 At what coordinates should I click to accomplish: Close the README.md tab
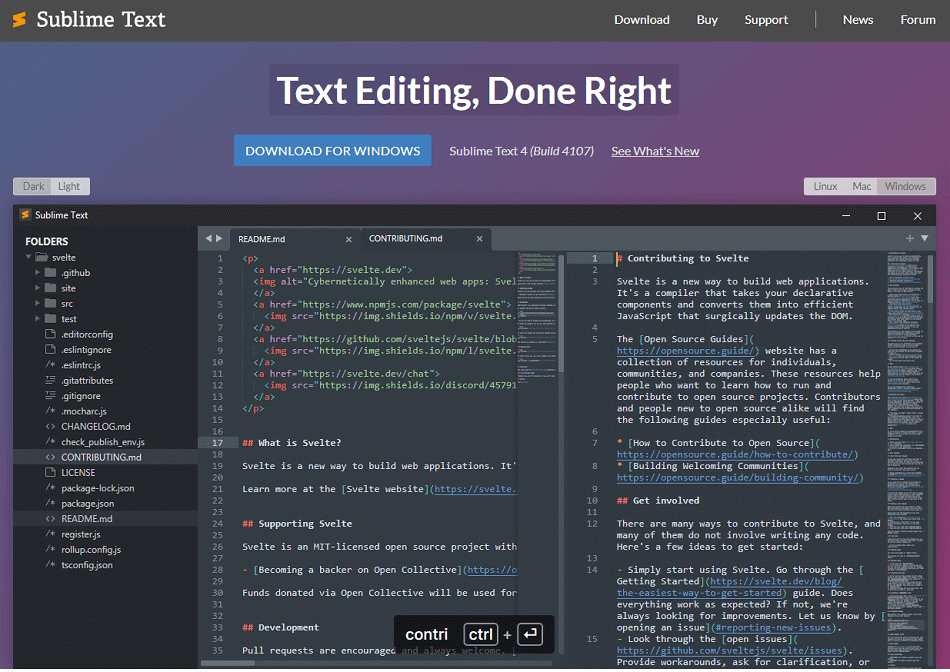348,239
